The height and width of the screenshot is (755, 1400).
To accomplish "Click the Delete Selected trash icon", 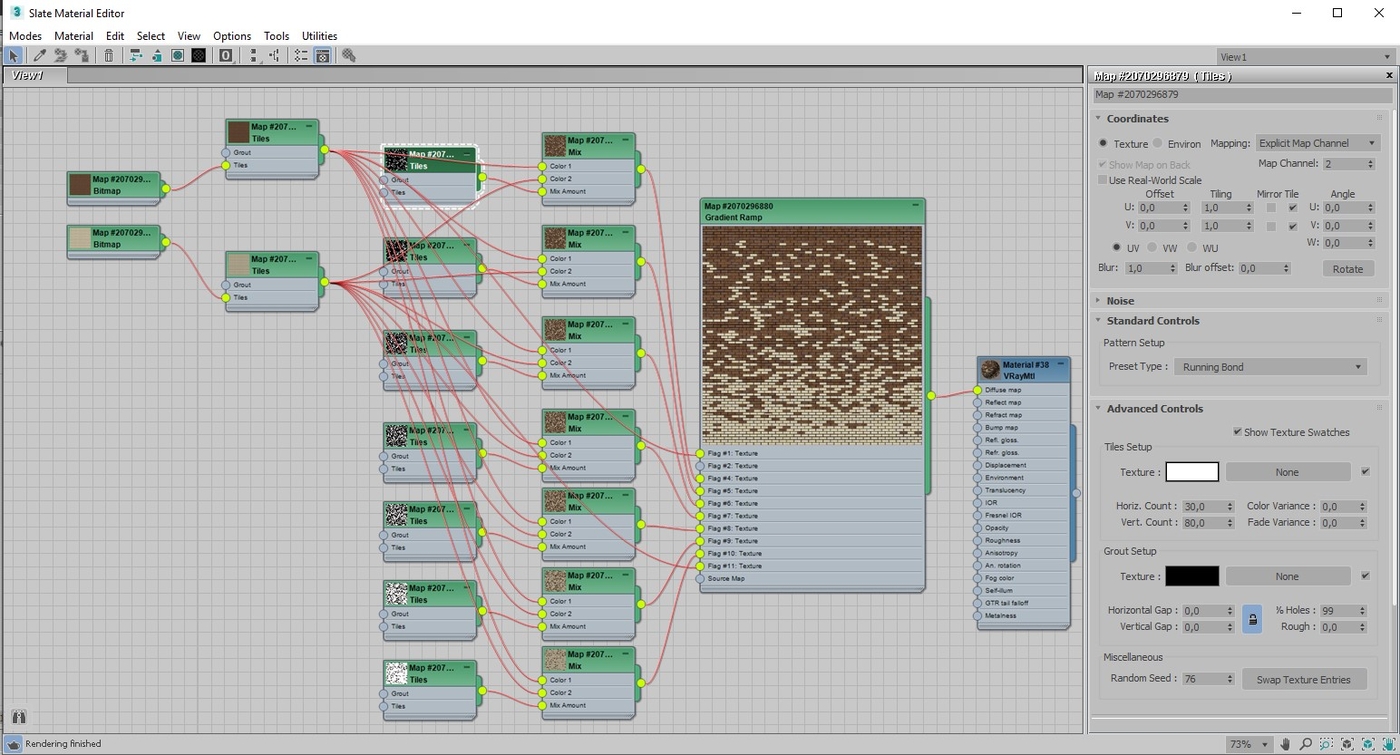I will [x=109, y=56].
